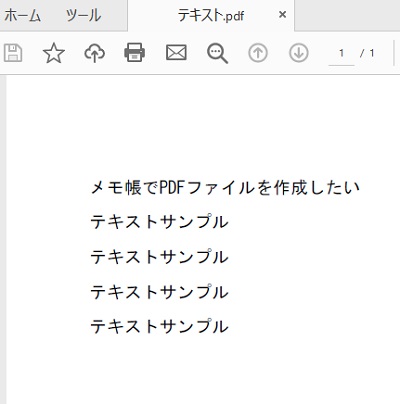The height and width of the screenshot is (404, 400).
Task: Switch to the ツール tab
Action: point(83,16)
